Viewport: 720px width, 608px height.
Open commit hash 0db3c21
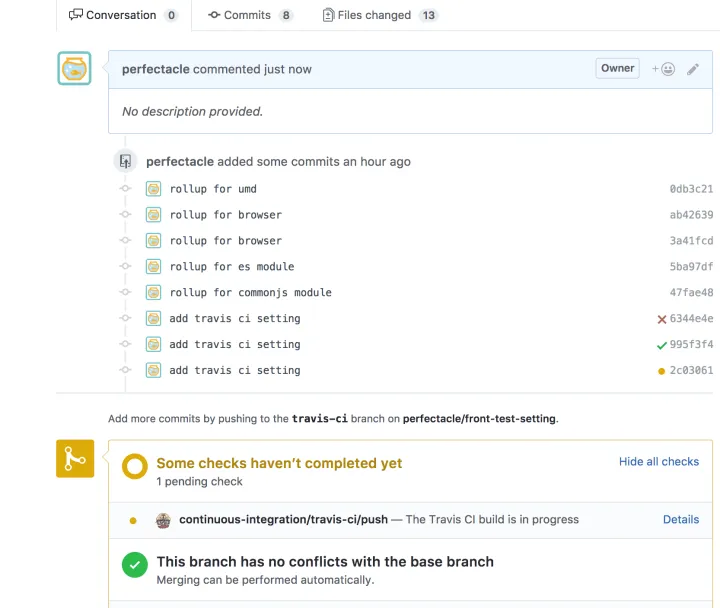[x=691, y=189]
